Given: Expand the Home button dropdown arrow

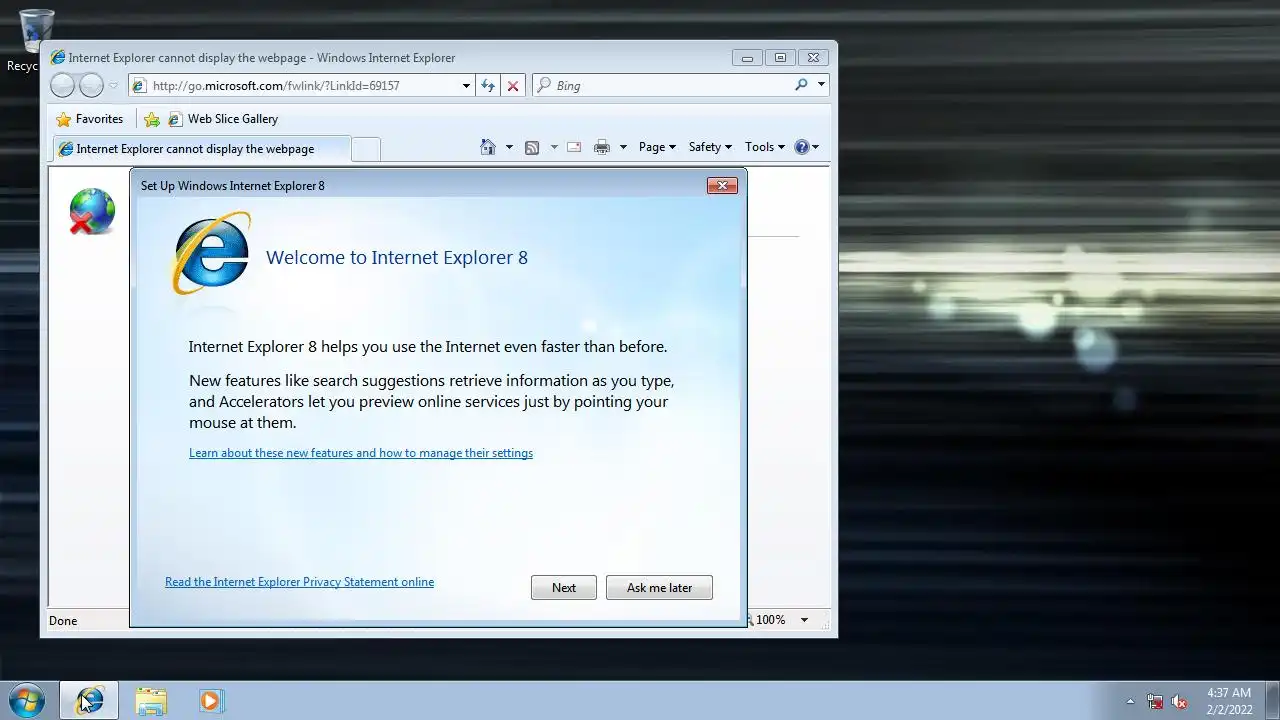Looking at the screenshot, I should point(509,147).
